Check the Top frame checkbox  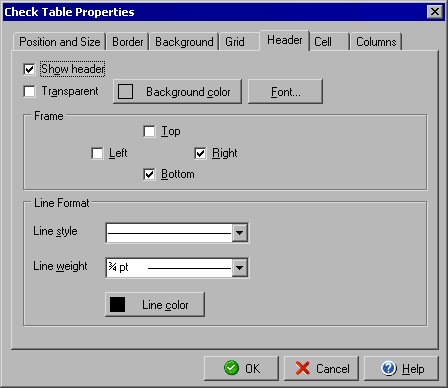(x=149, y=131)
